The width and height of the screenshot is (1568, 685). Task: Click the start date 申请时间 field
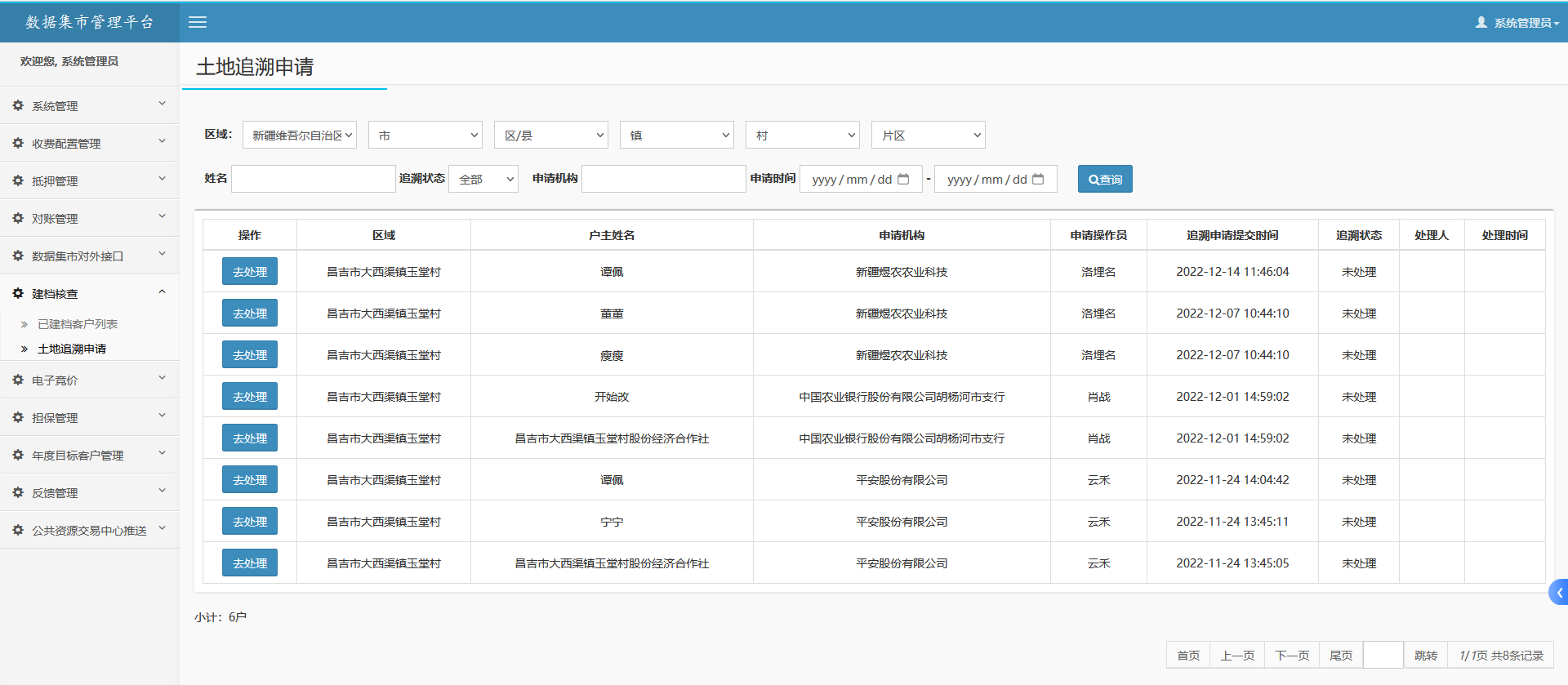pyautogui.click(x=861, y=179)
